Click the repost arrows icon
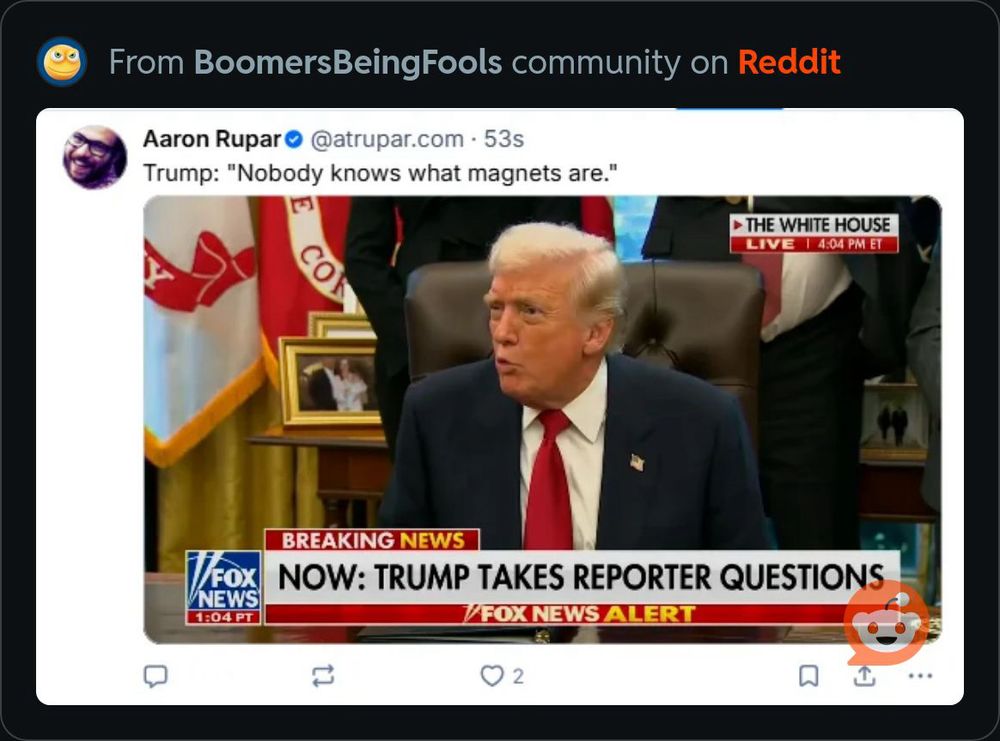 323,675
